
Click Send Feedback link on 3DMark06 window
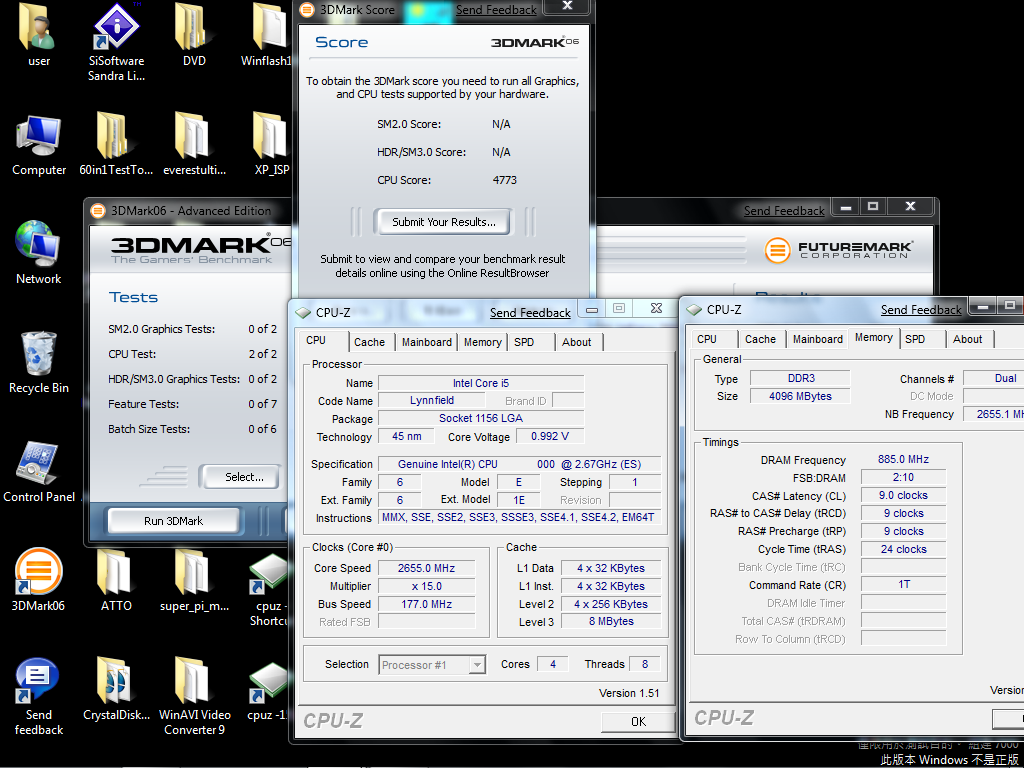coord(784,211)
